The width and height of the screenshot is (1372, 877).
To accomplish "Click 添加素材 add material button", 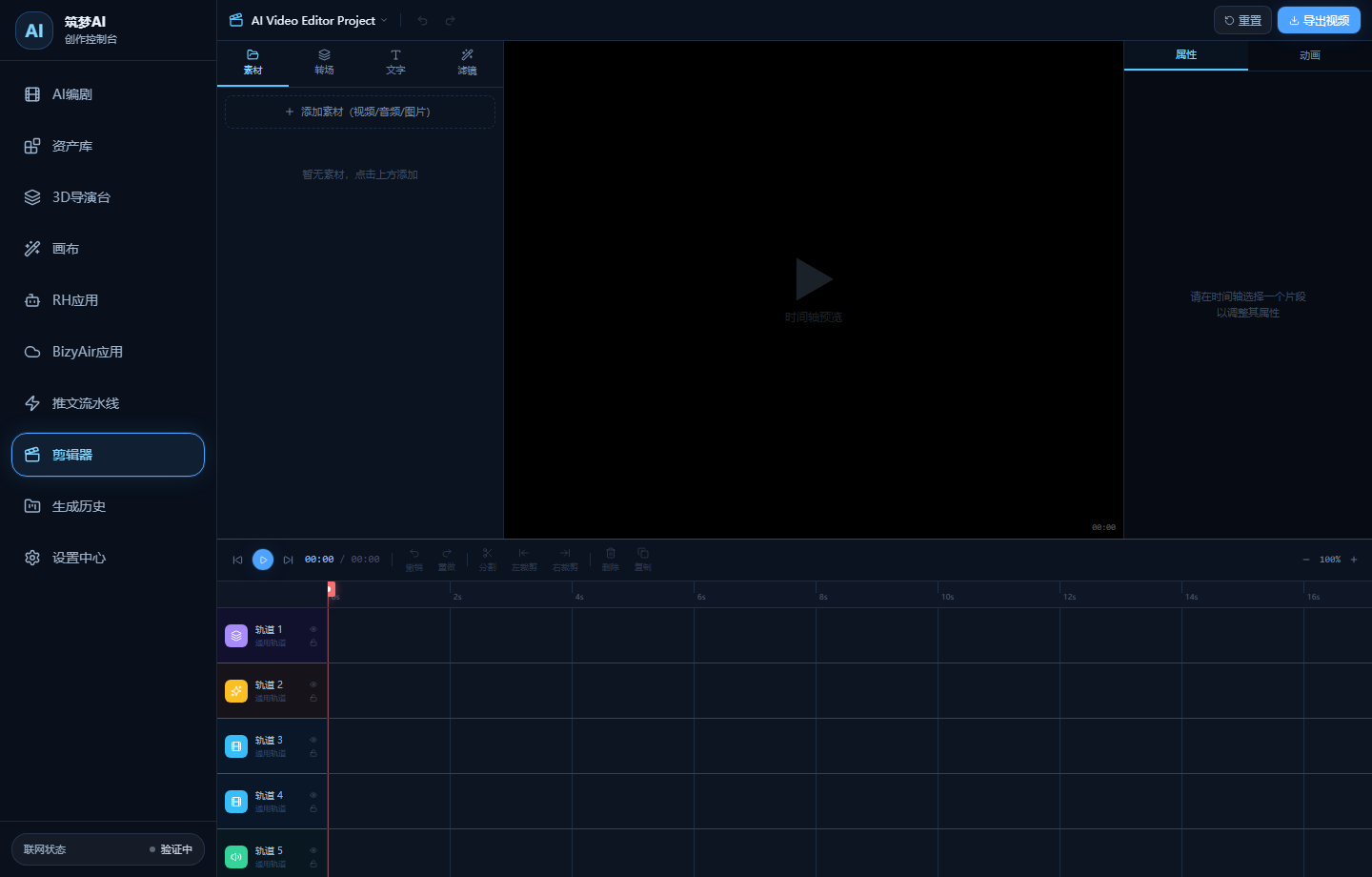I will click(x=360, y=112).
